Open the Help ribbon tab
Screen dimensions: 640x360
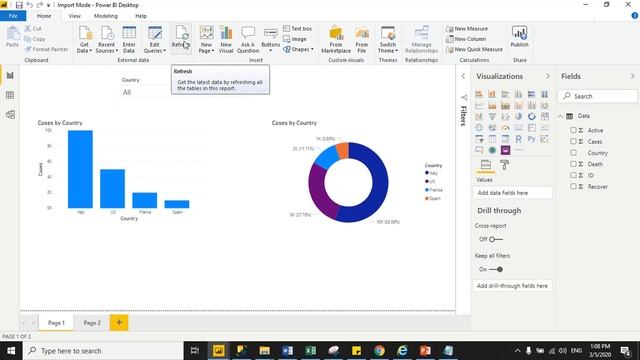141,16
